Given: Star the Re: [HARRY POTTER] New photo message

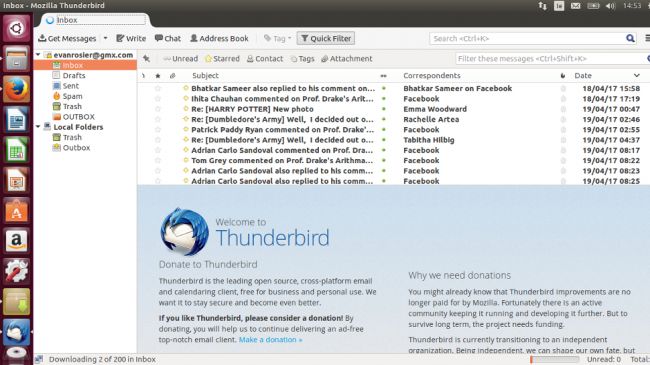Looking at the screenshot, I should click(158, 109).
